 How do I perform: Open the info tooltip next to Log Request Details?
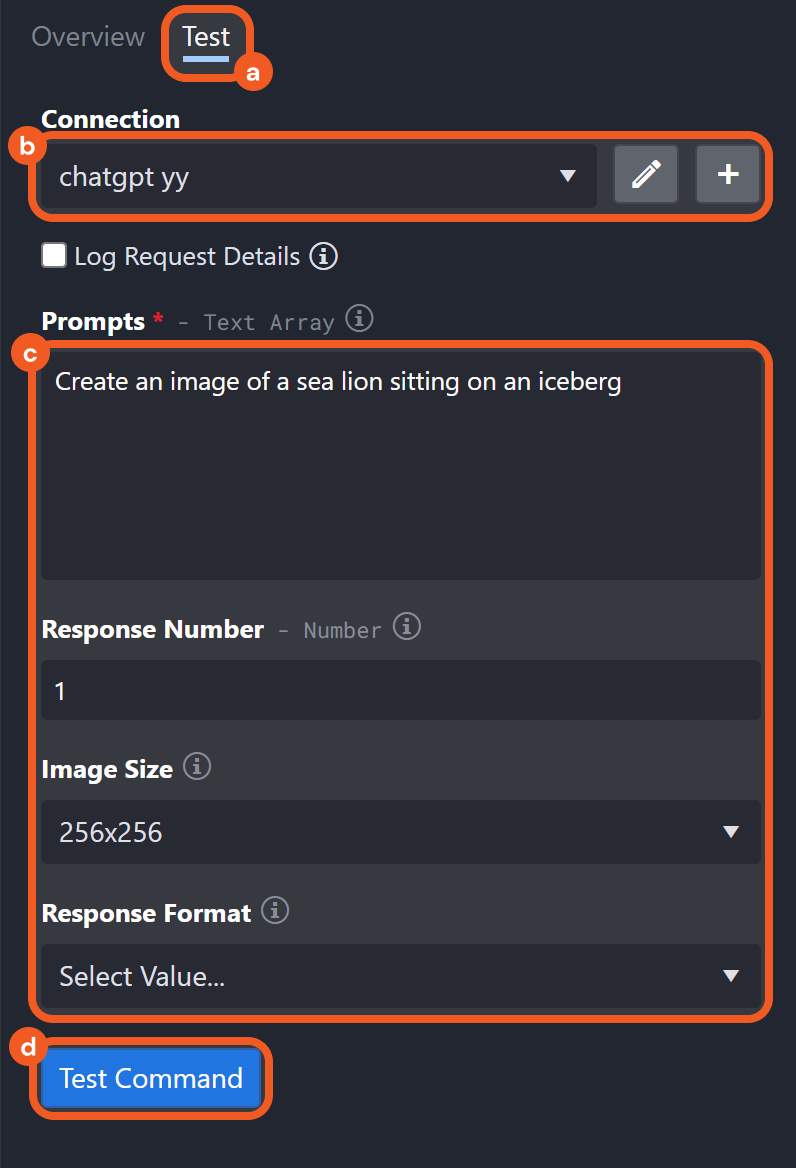(x=323, y=256)
